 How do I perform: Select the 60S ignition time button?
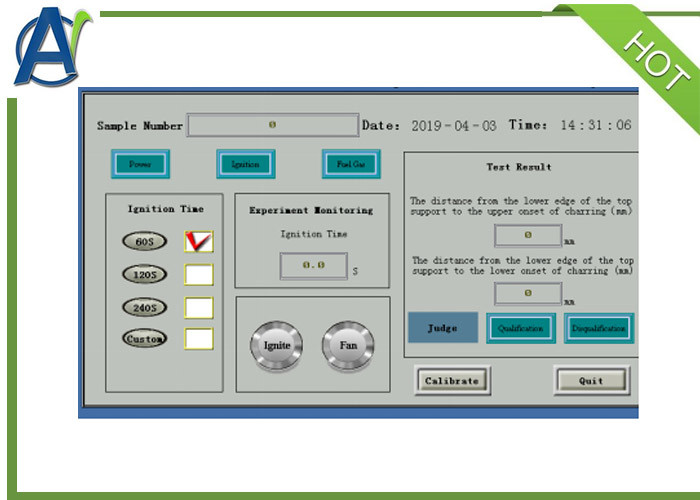pyautogui.click(x=144, y=241)
